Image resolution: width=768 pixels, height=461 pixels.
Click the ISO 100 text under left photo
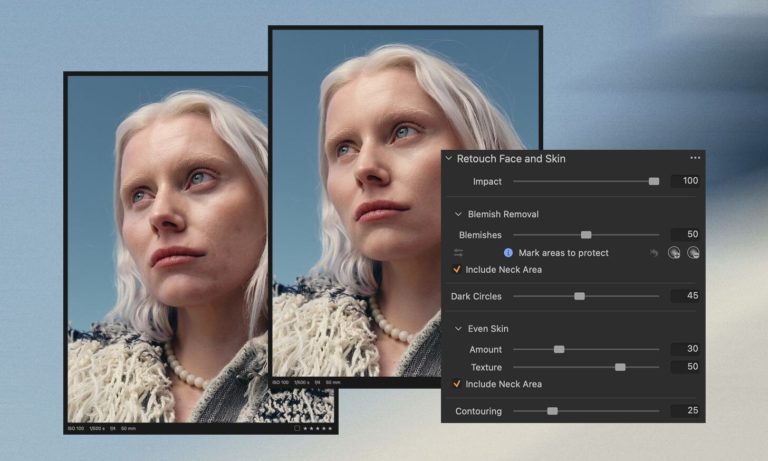click(76, 429)
